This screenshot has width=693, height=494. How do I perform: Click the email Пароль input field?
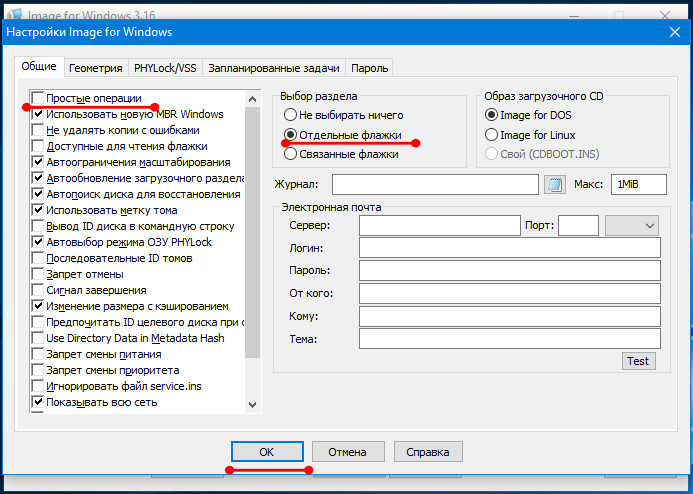tap(510, 270)
